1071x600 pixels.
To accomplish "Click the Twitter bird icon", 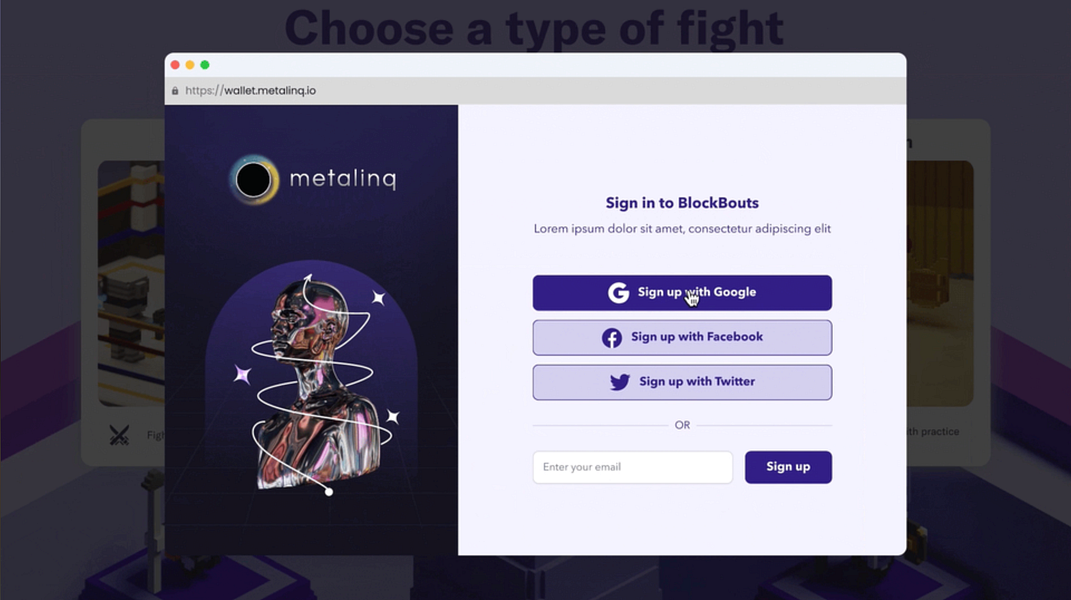I will pos(620,382).
